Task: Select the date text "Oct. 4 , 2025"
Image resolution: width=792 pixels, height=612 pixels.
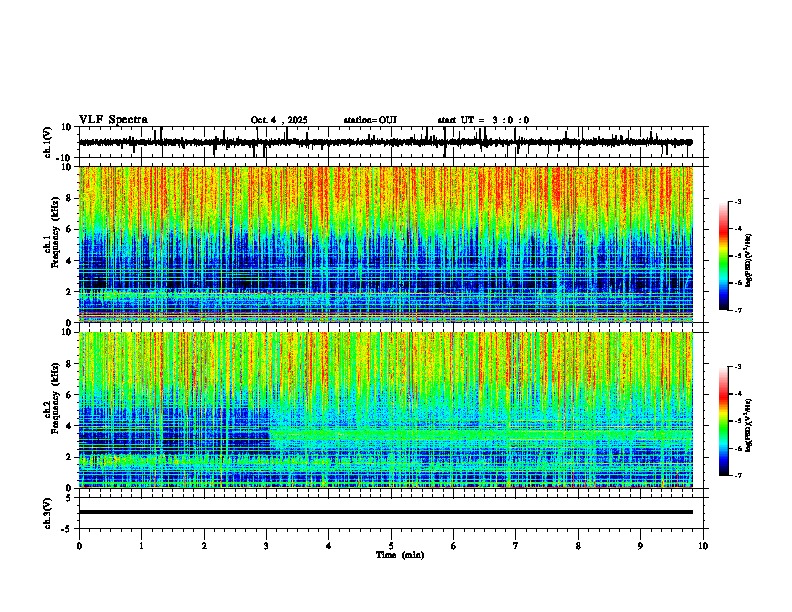Action: click(279, 120)
